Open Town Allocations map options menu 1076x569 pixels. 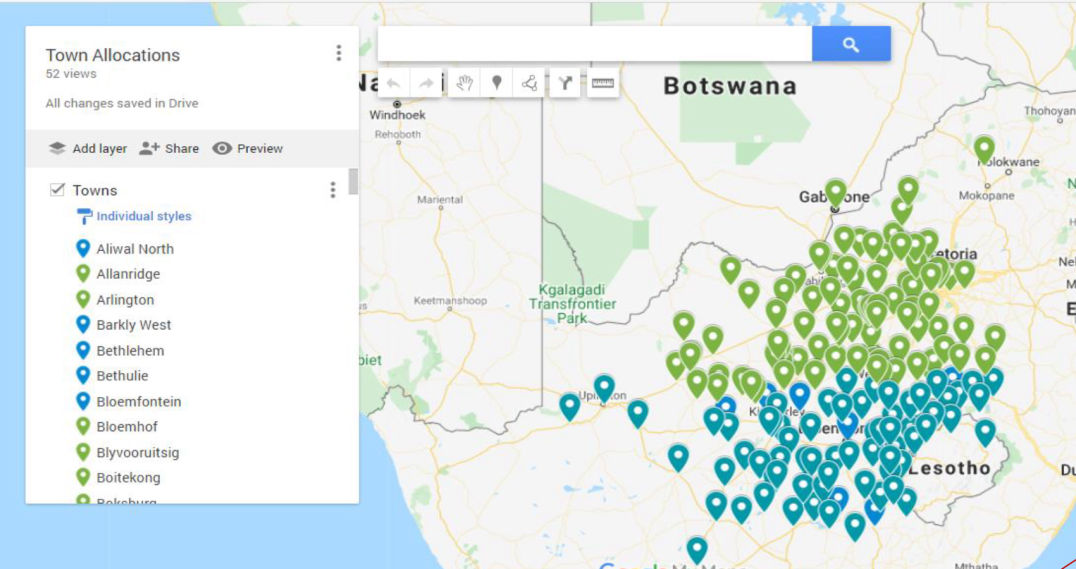[x=338, y=54]
